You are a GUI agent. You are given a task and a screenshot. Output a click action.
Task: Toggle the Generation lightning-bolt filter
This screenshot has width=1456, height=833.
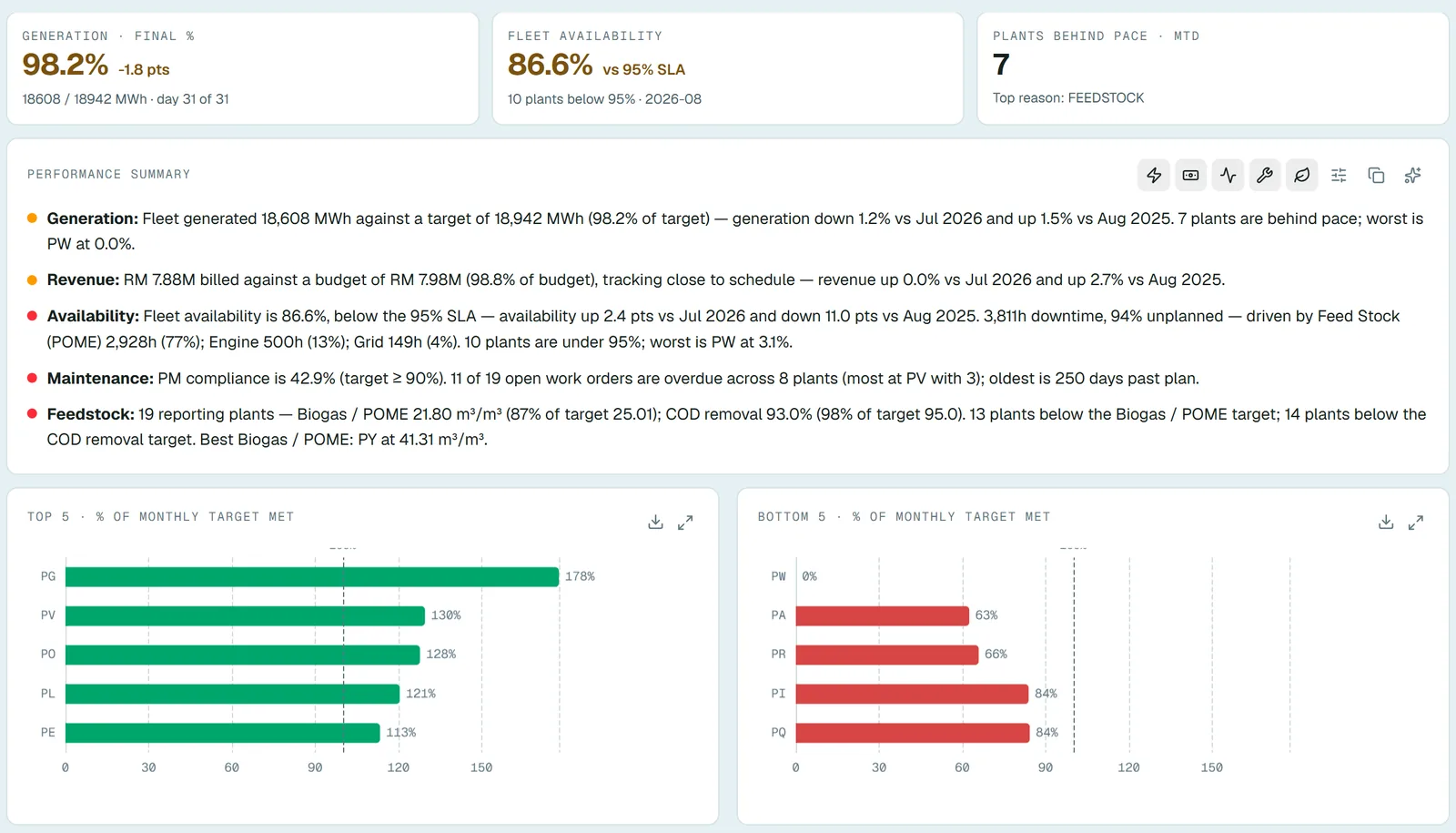coord(1154,175)
